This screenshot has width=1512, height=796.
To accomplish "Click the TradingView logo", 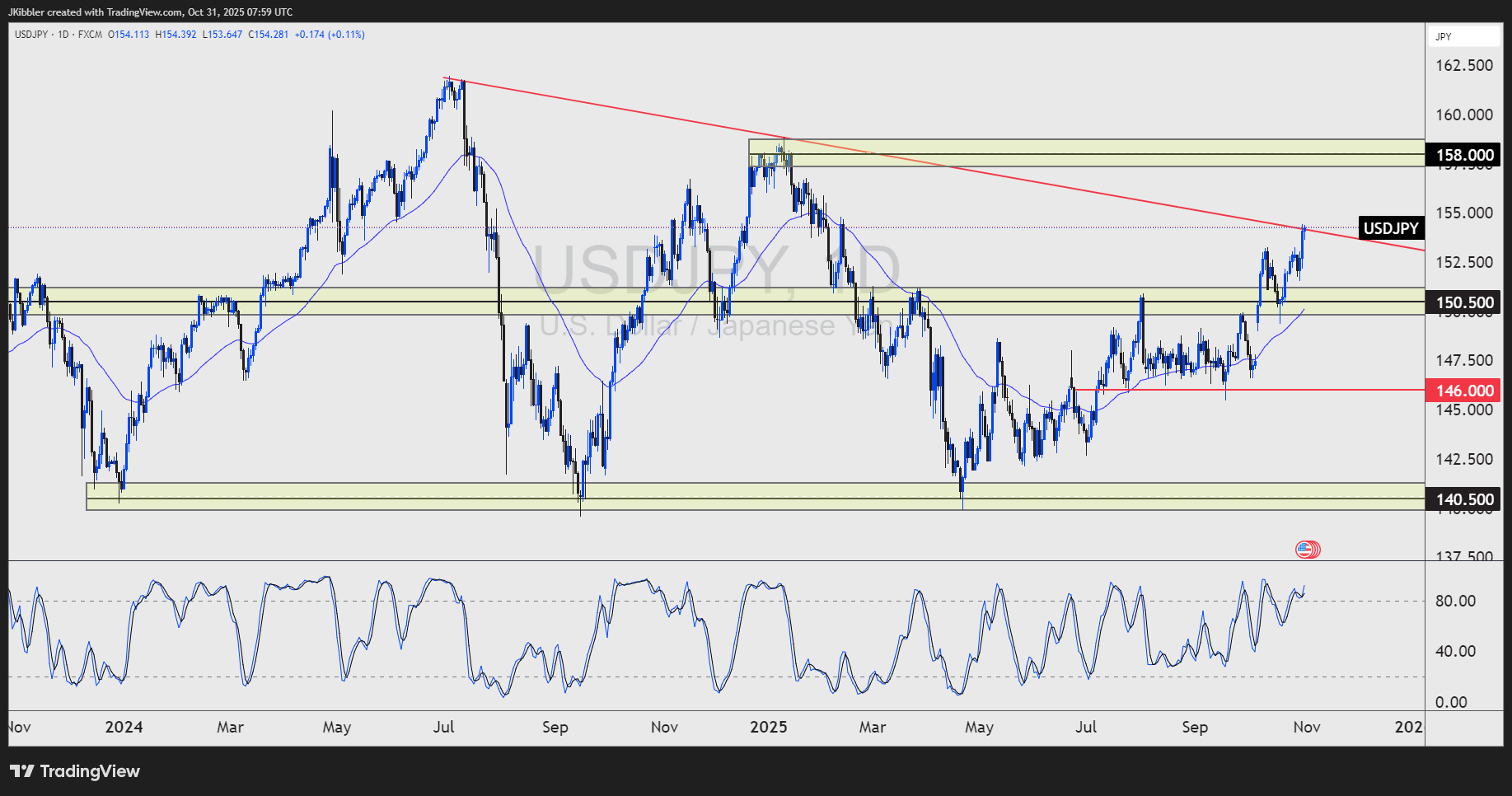I will pyautogui.click(x=74, y=771).
